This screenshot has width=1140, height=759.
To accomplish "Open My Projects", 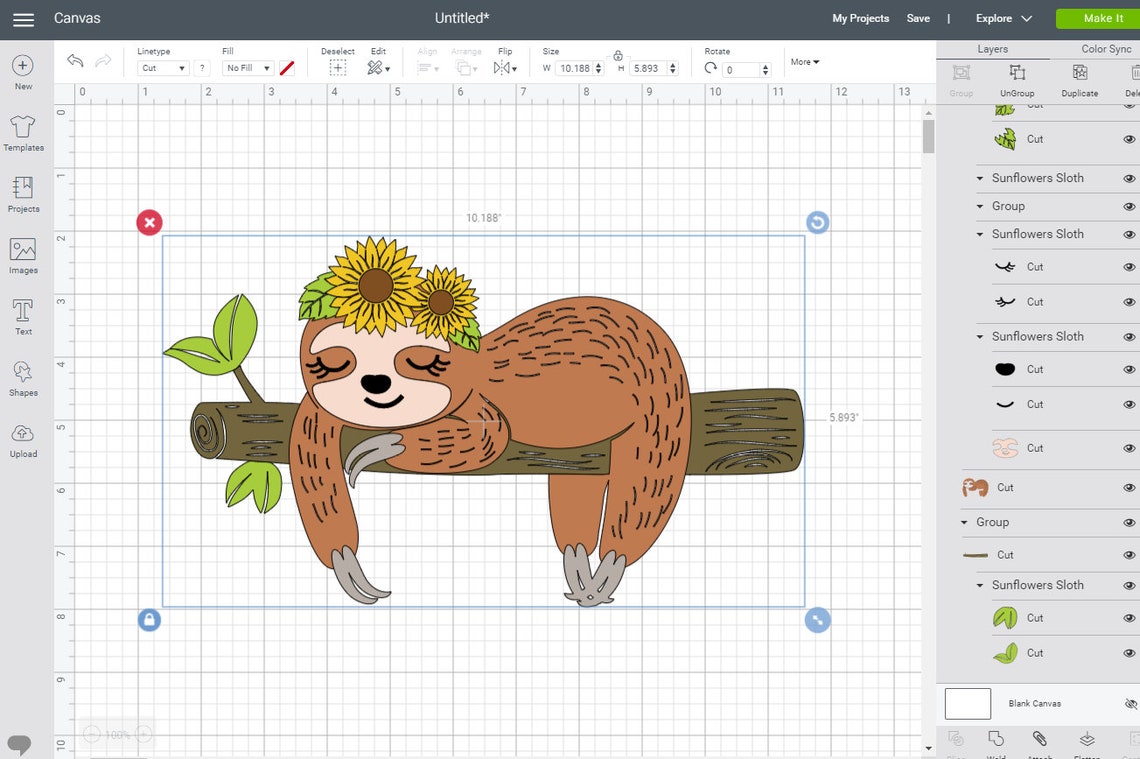I will point(860,17).
